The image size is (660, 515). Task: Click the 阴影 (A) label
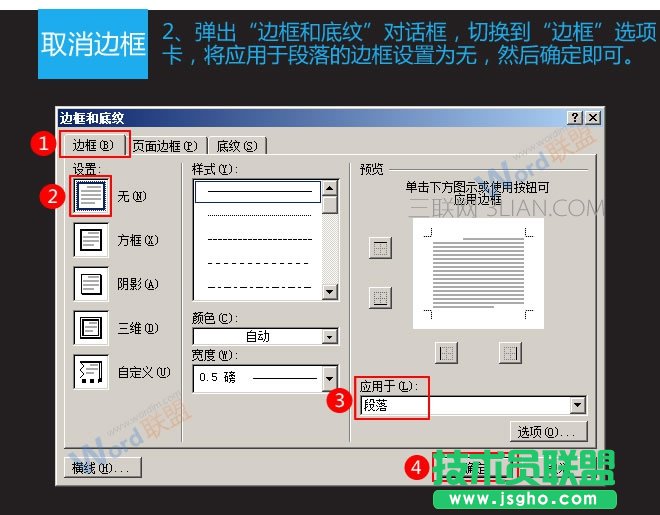coord(138,284)
